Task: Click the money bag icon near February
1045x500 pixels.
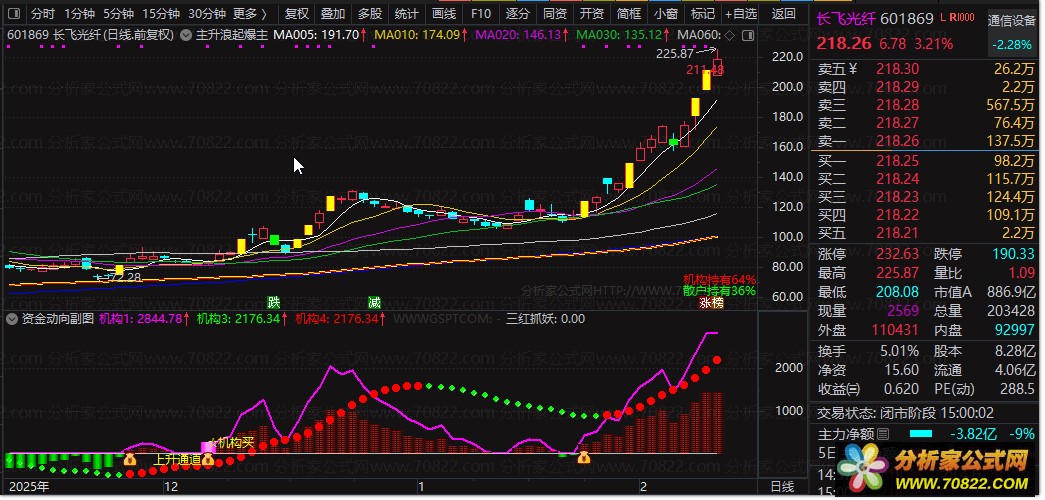Action: point(584,457)
